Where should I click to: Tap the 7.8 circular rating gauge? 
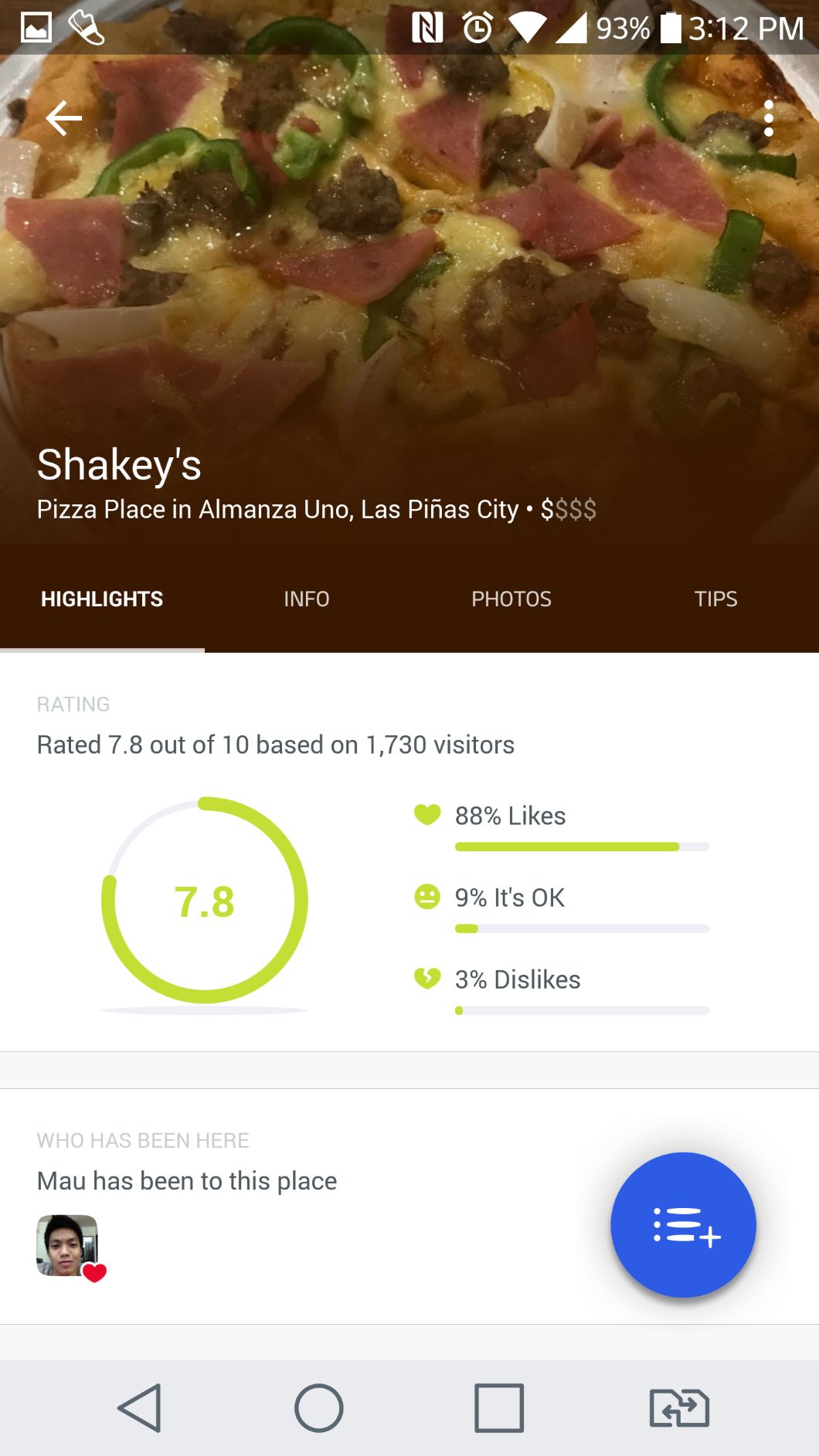[x=205, y=901]
